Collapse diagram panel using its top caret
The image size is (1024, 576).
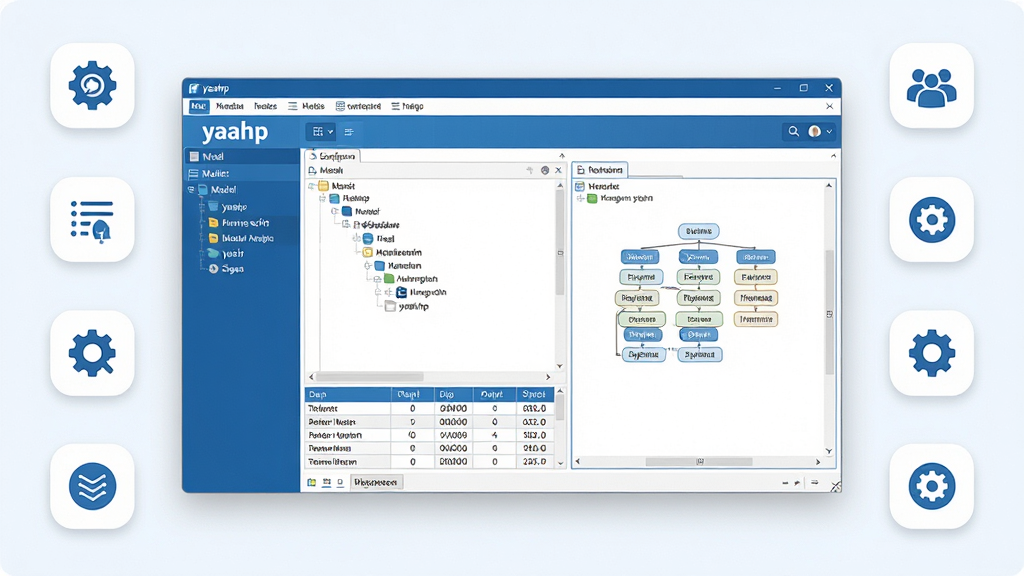[833, 156]
